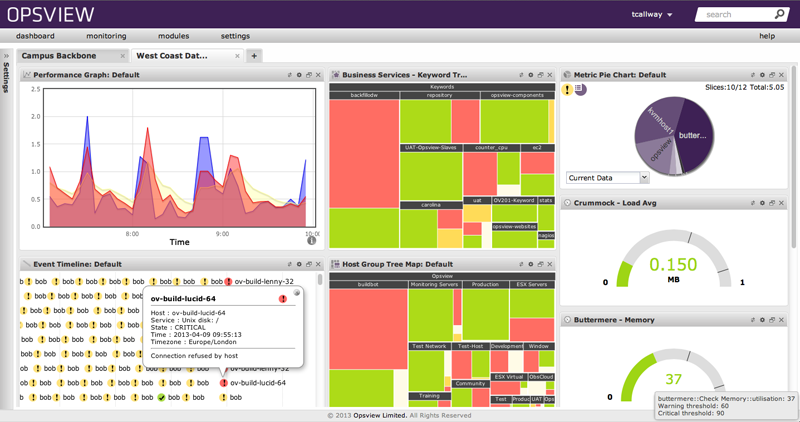Click the Event Timeline vertical scrollbar
Viewport: 800px width, 422px height.
click(x=320, y=279)
